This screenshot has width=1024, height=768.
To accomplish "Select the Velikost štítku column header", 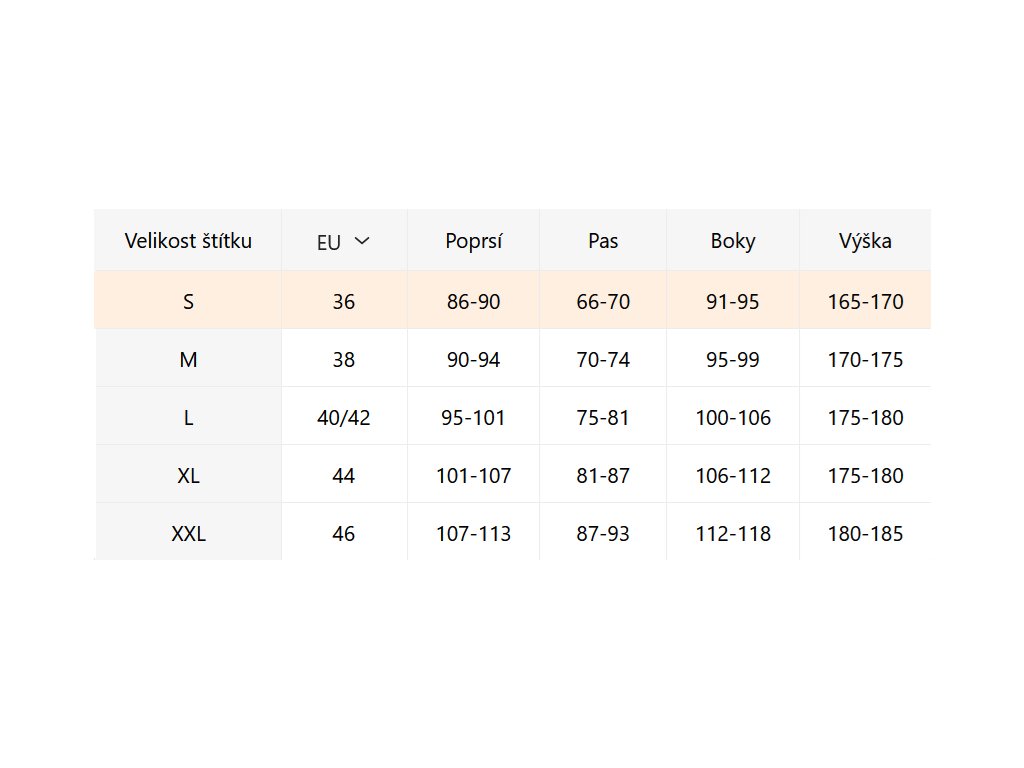I will pyautogui.click(x=188, y=241).
